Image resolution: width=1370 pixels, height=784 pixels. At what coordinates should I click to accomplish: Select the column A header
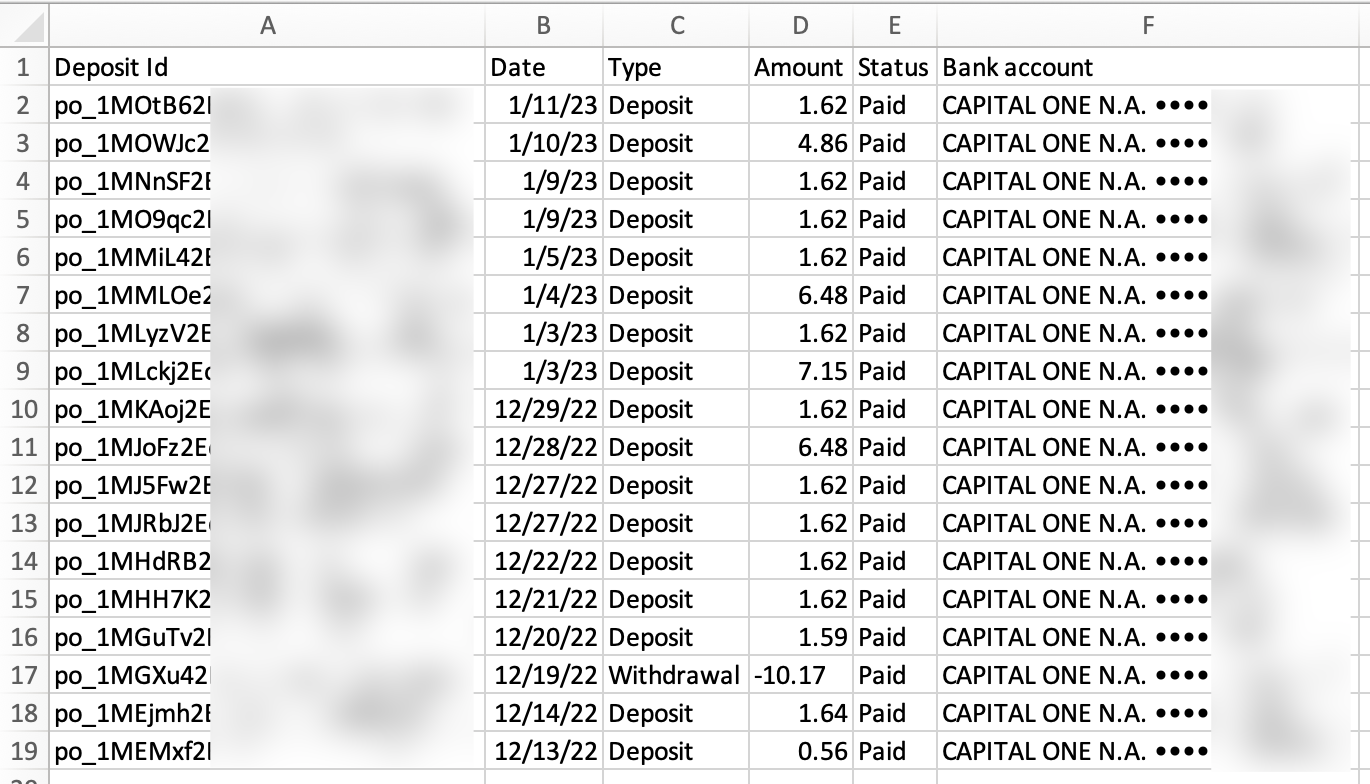(x=267, y=27)
